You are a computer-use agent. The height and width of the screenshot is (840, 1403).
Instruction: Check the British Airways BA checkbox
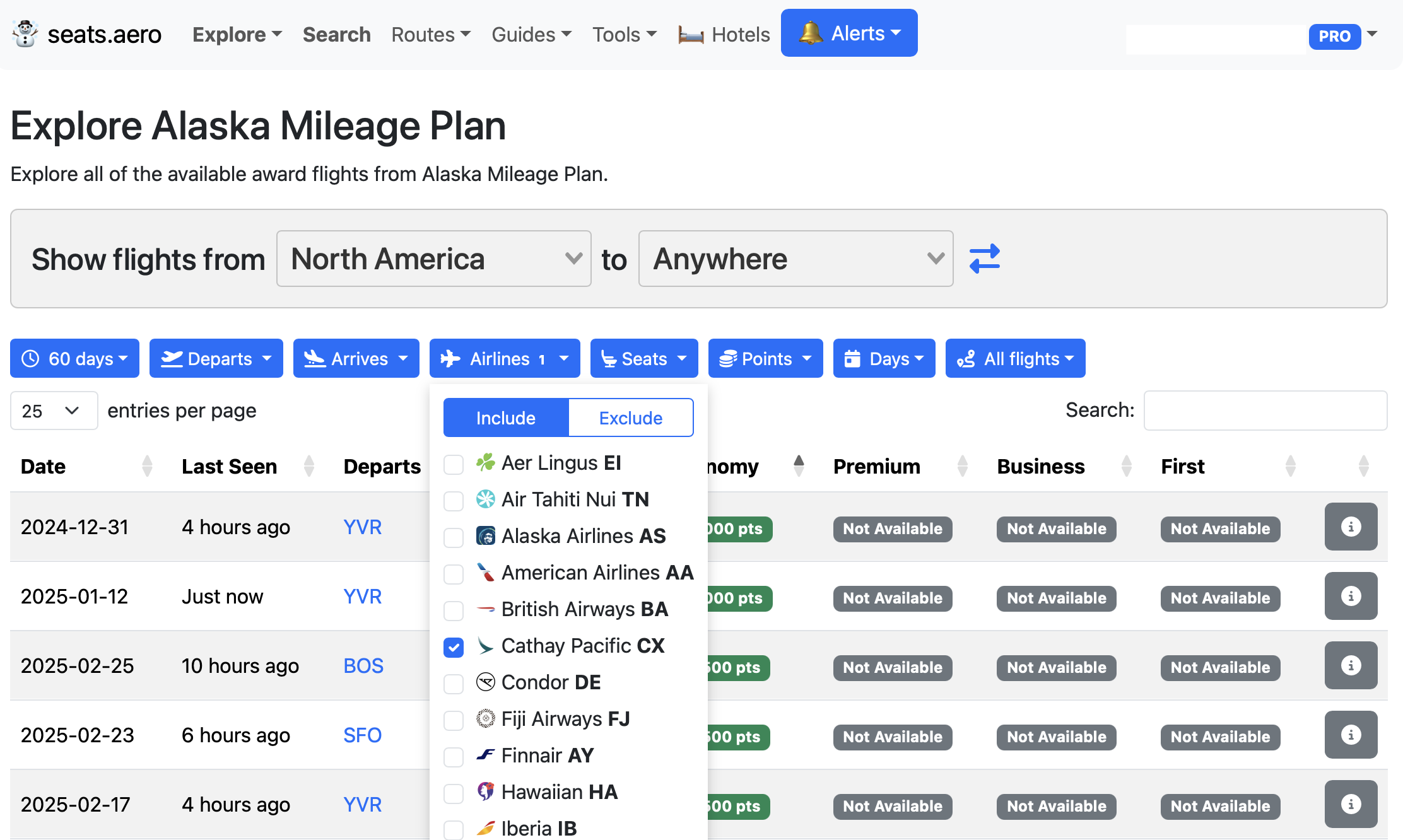(x=454, y=610)
